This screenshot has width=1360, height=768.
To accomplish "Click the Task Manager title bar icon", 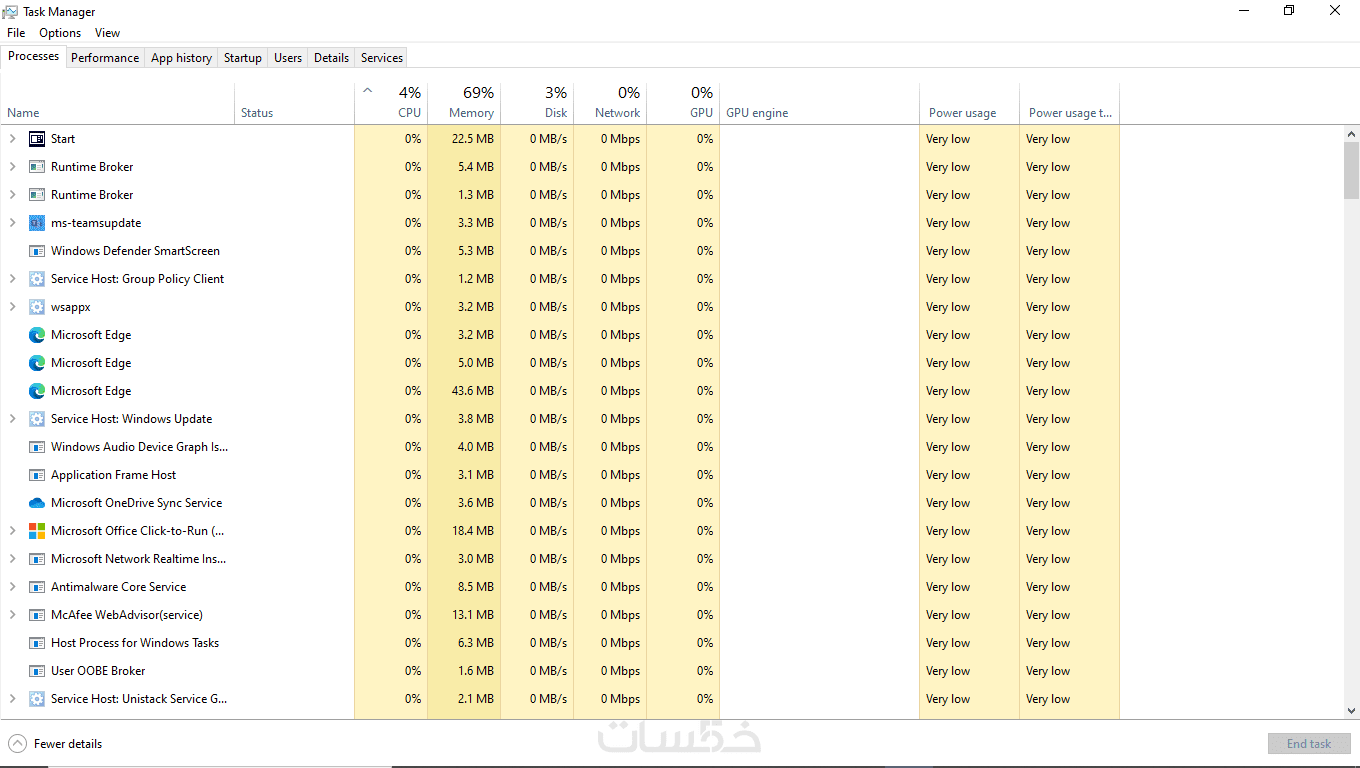I will 10,12.
